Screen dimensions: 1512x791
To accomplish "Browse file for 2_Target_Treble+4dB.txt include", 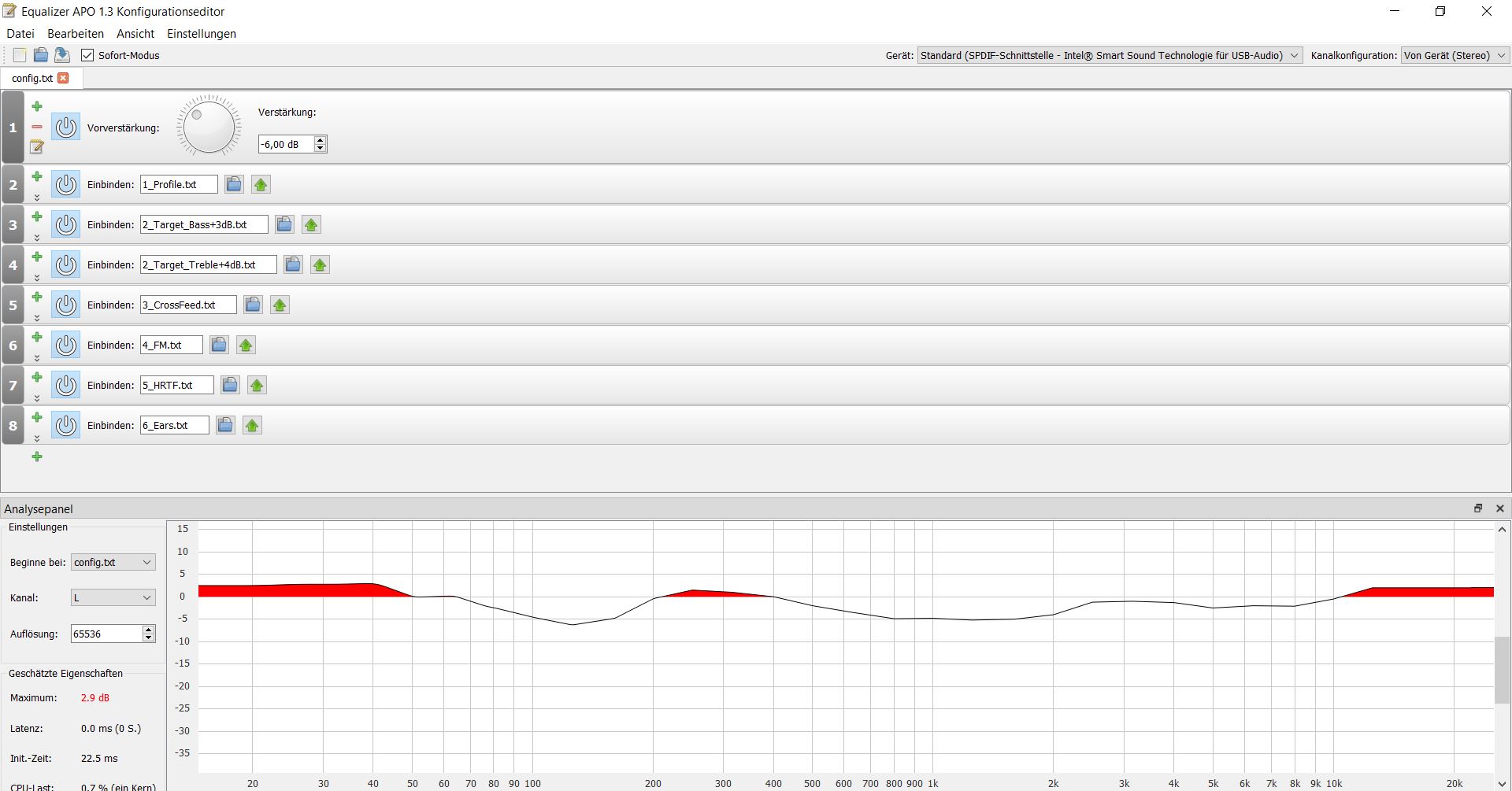I will click(293, 264).
